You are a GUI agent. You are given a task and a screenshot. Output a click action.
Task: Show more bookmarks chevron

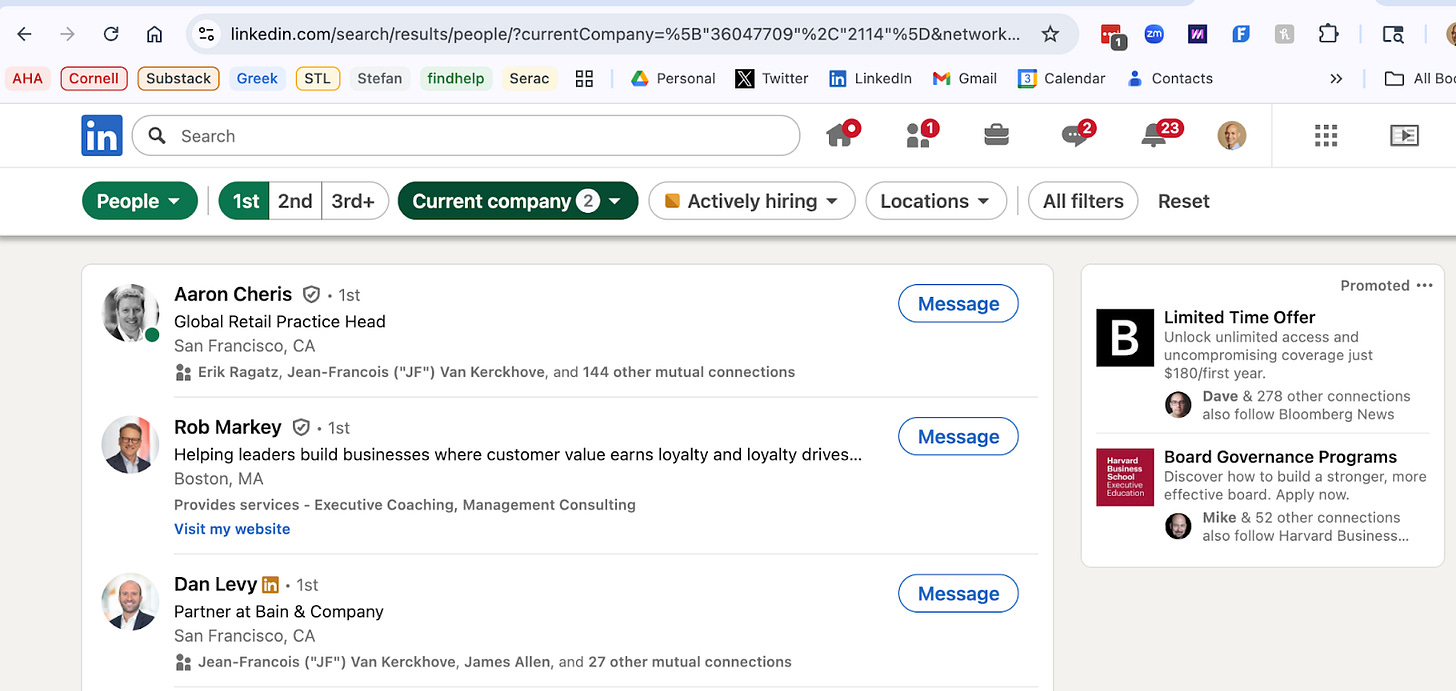point(1336,78)
